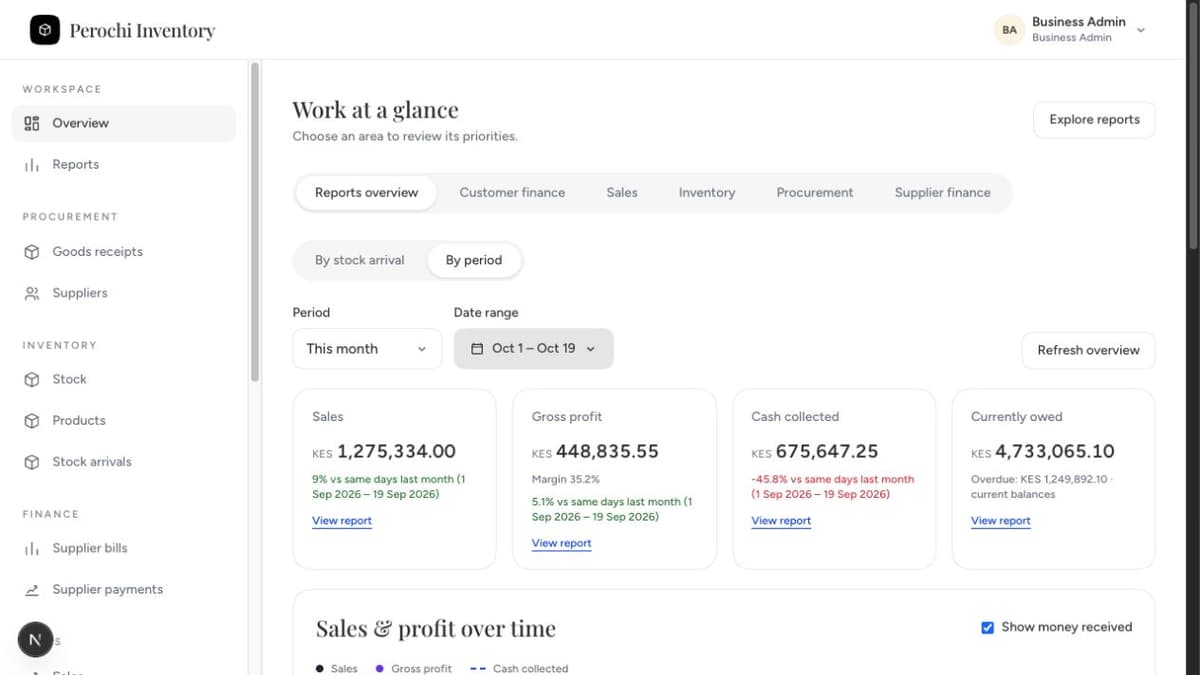1200x675 pixels.
Task: Click the Goods receipts box icon
Action: click(x=32, y=252)
